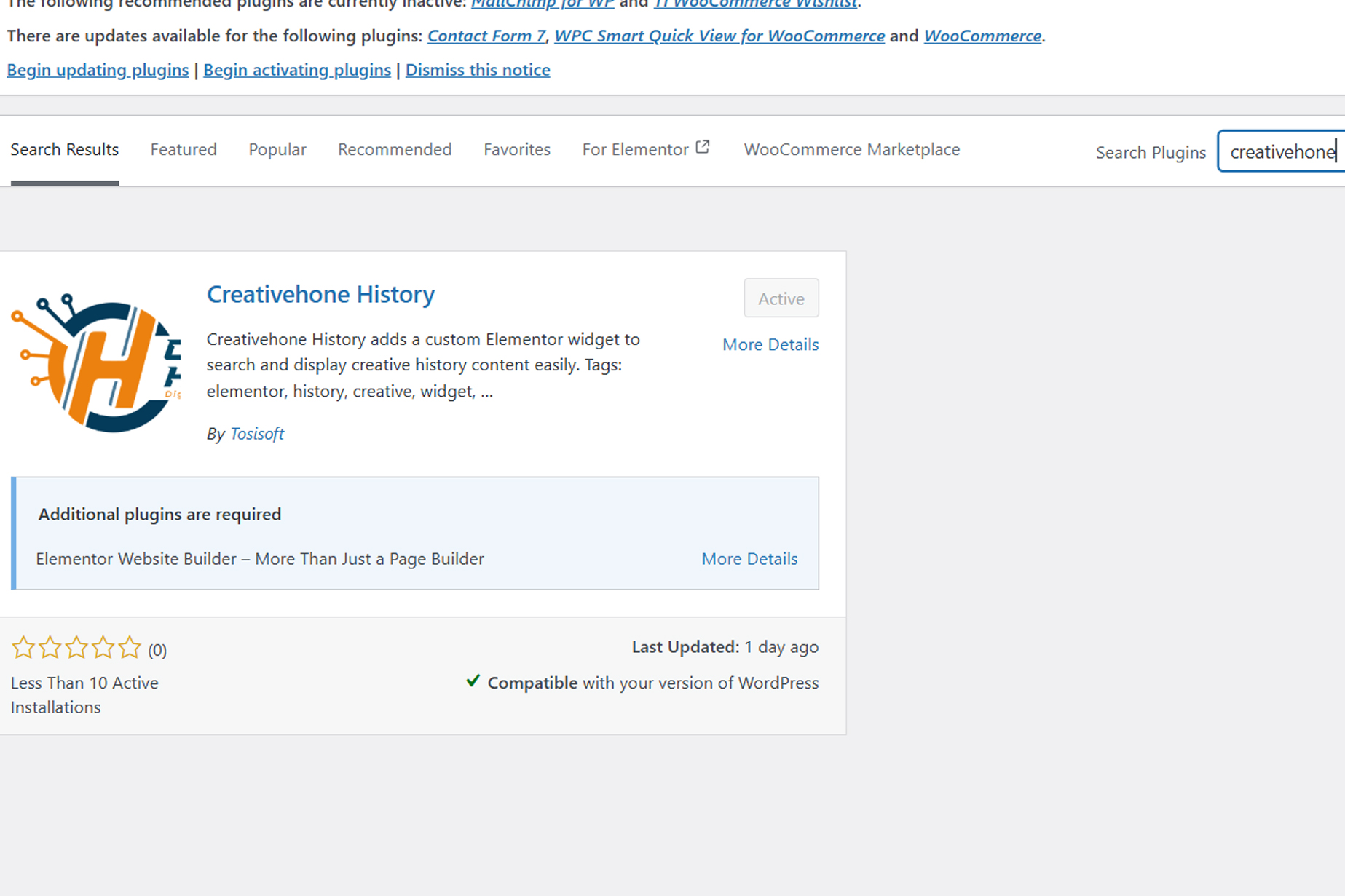Visit the Tosisoft author link
Screen dimensions: 1345x896
point(257,434)
